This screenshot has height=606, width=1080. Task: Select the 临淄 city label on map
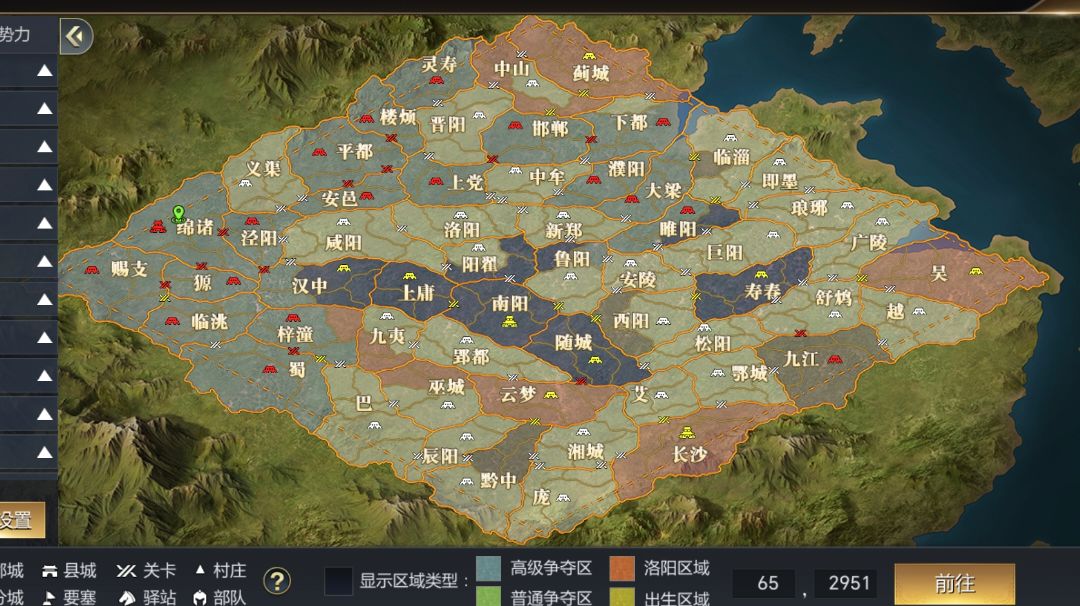point(731,158)
